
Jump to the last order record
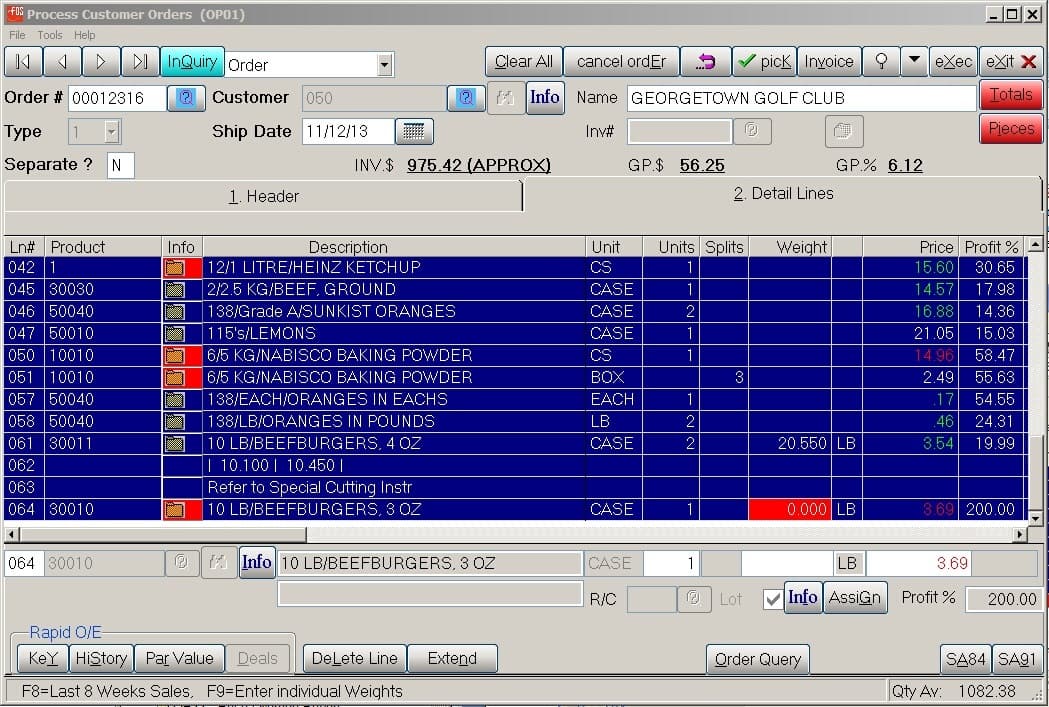tap(140, 62)
